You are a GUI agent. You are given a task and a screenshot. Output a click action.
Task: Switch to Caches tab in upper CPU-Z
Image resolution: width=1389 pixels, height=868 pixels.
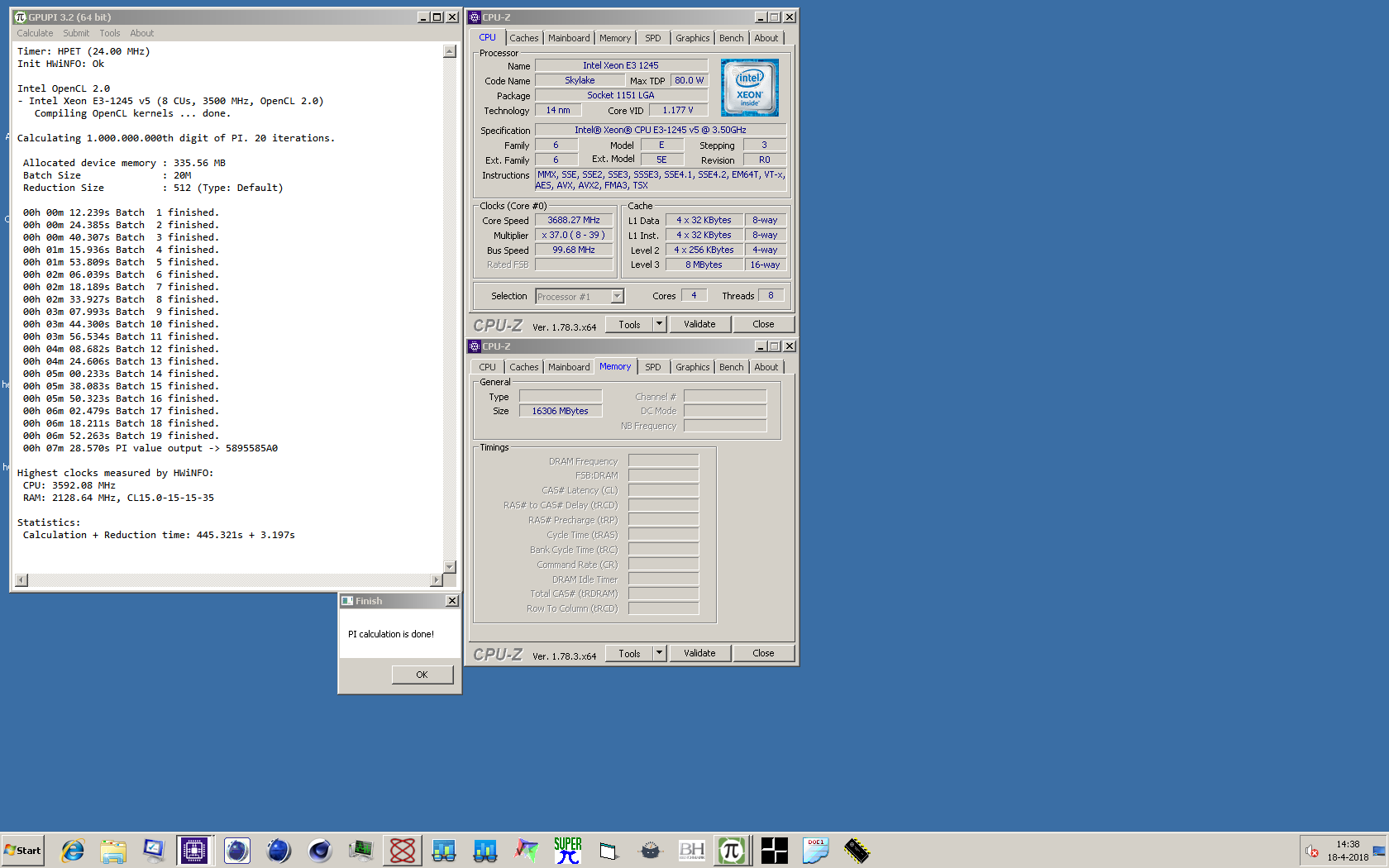(524, 38)
